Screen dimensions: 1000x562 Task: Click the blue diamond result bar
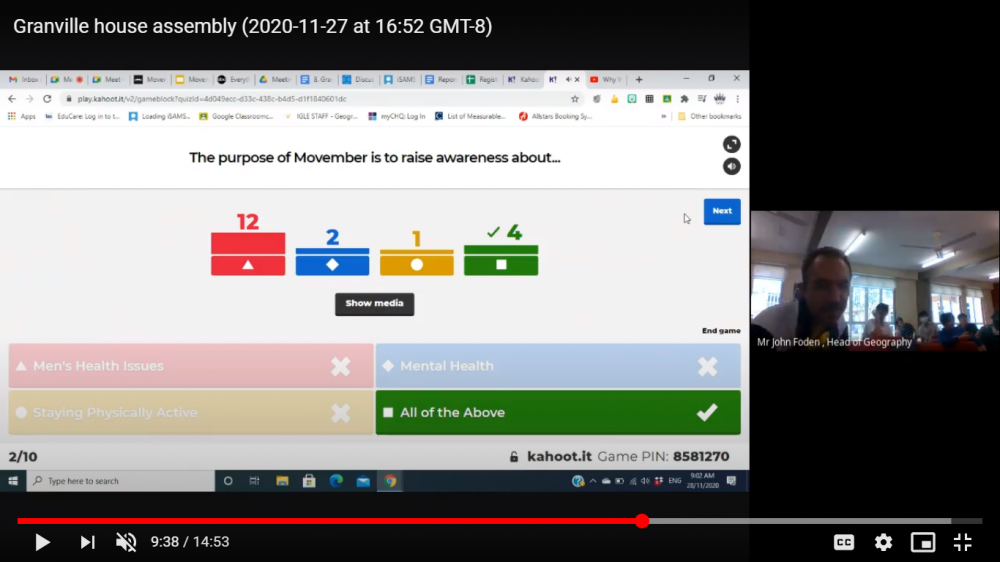pos(332,262)
